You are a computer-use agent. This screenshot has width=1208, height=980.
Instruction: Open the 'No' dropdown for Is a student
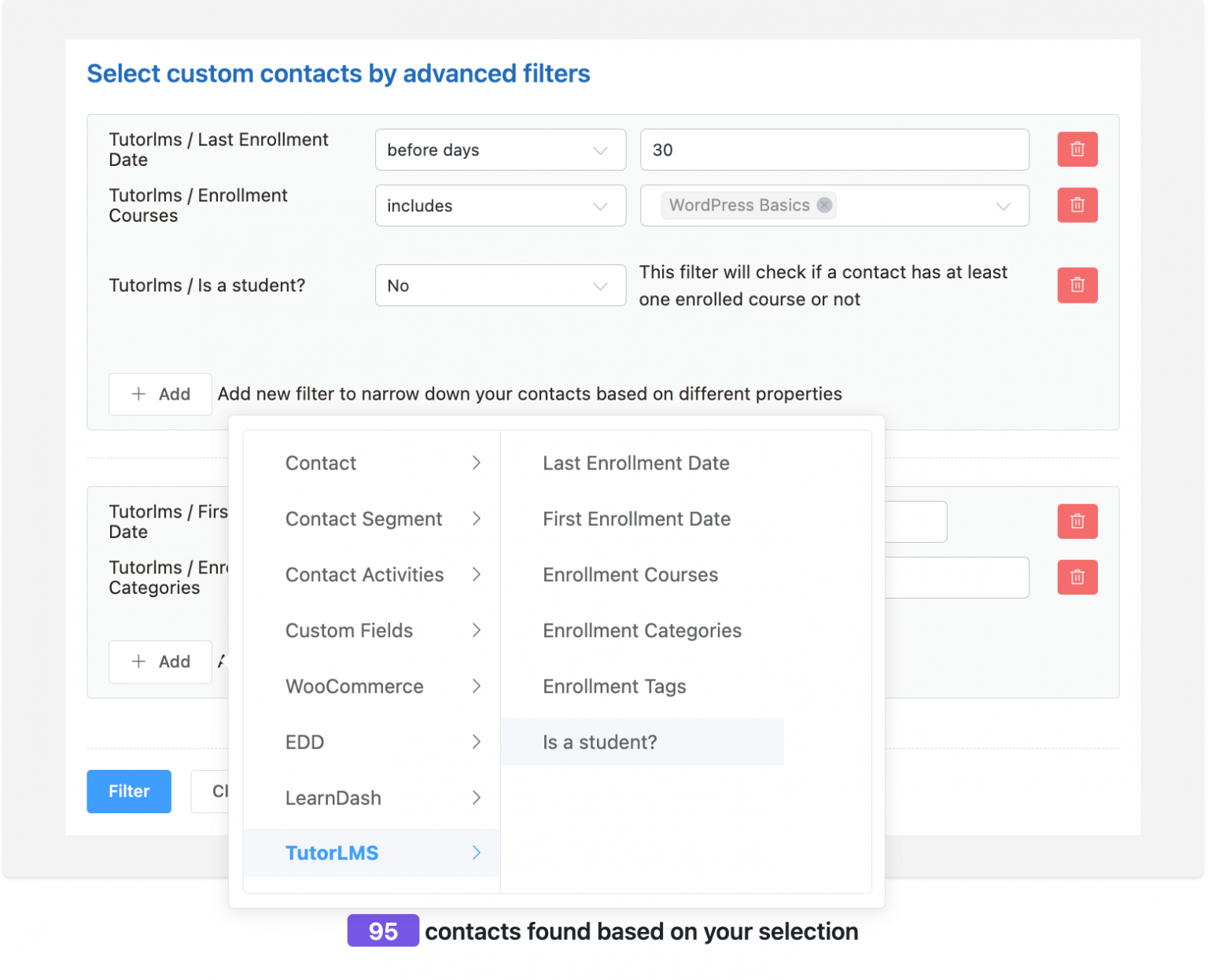pyautogui.click(x=499, y=286)
